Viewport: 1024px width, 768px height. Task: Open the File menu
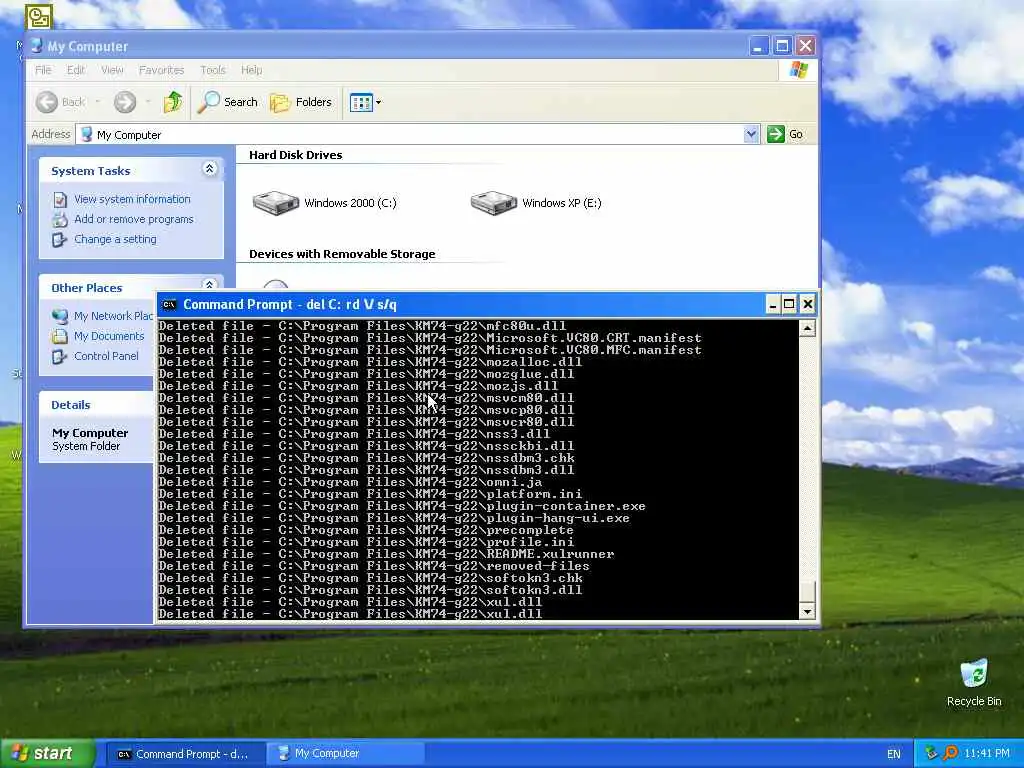pyautogui.click(x=43, y=70)
